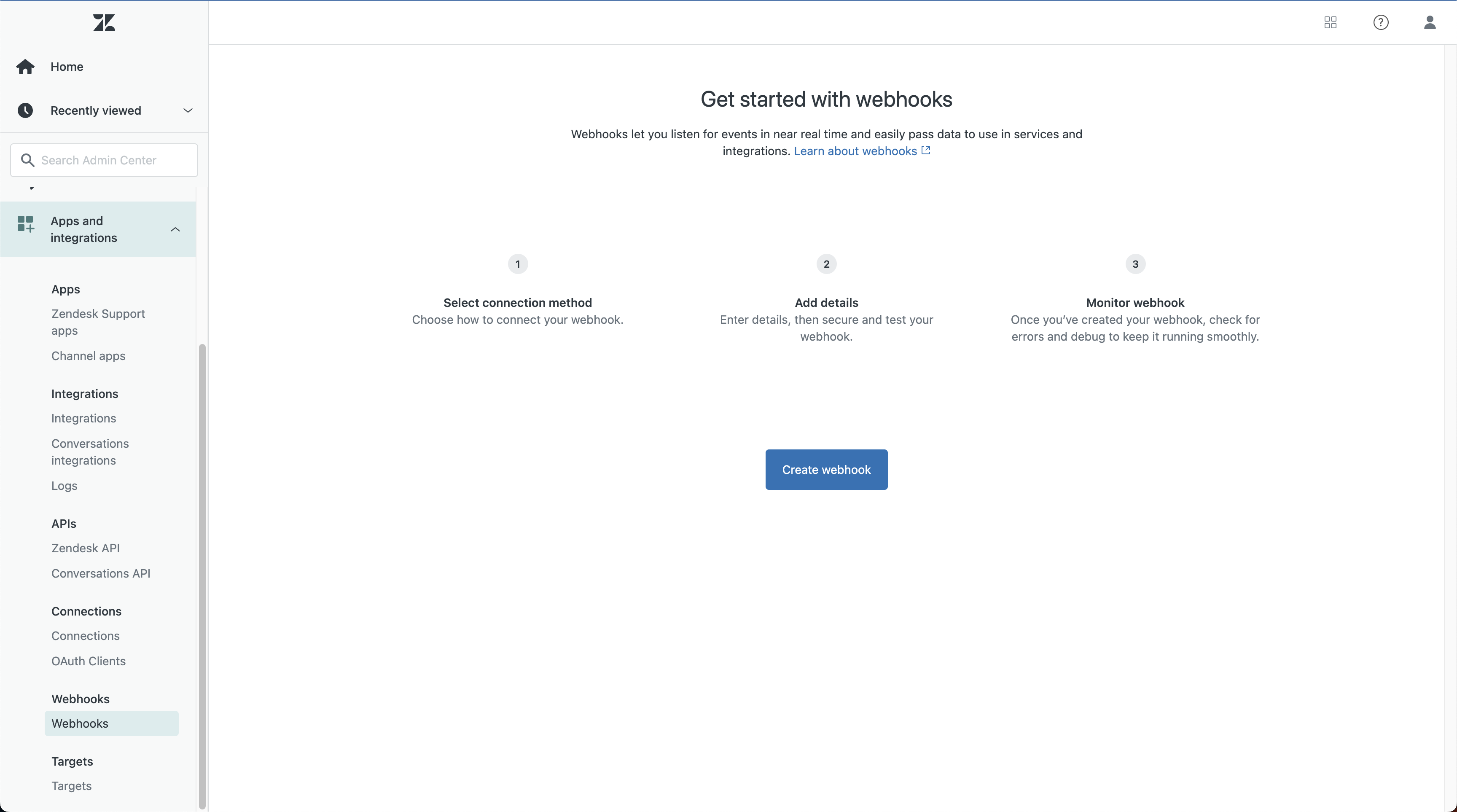This screenshot has width=1457, height=812.
Task: Open Logs page in sidebar
Action: (x=64, y=486)
